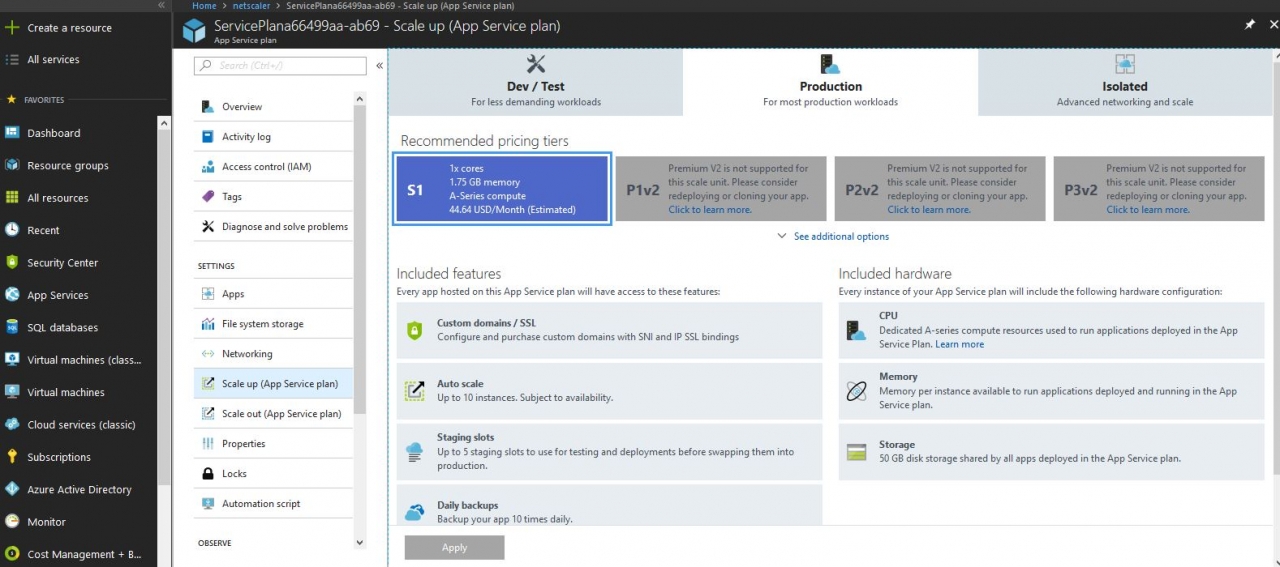This screenshot has width=1280, height=567.
Task: Click learn more link on P2v2 card
Action: point(929,210)
